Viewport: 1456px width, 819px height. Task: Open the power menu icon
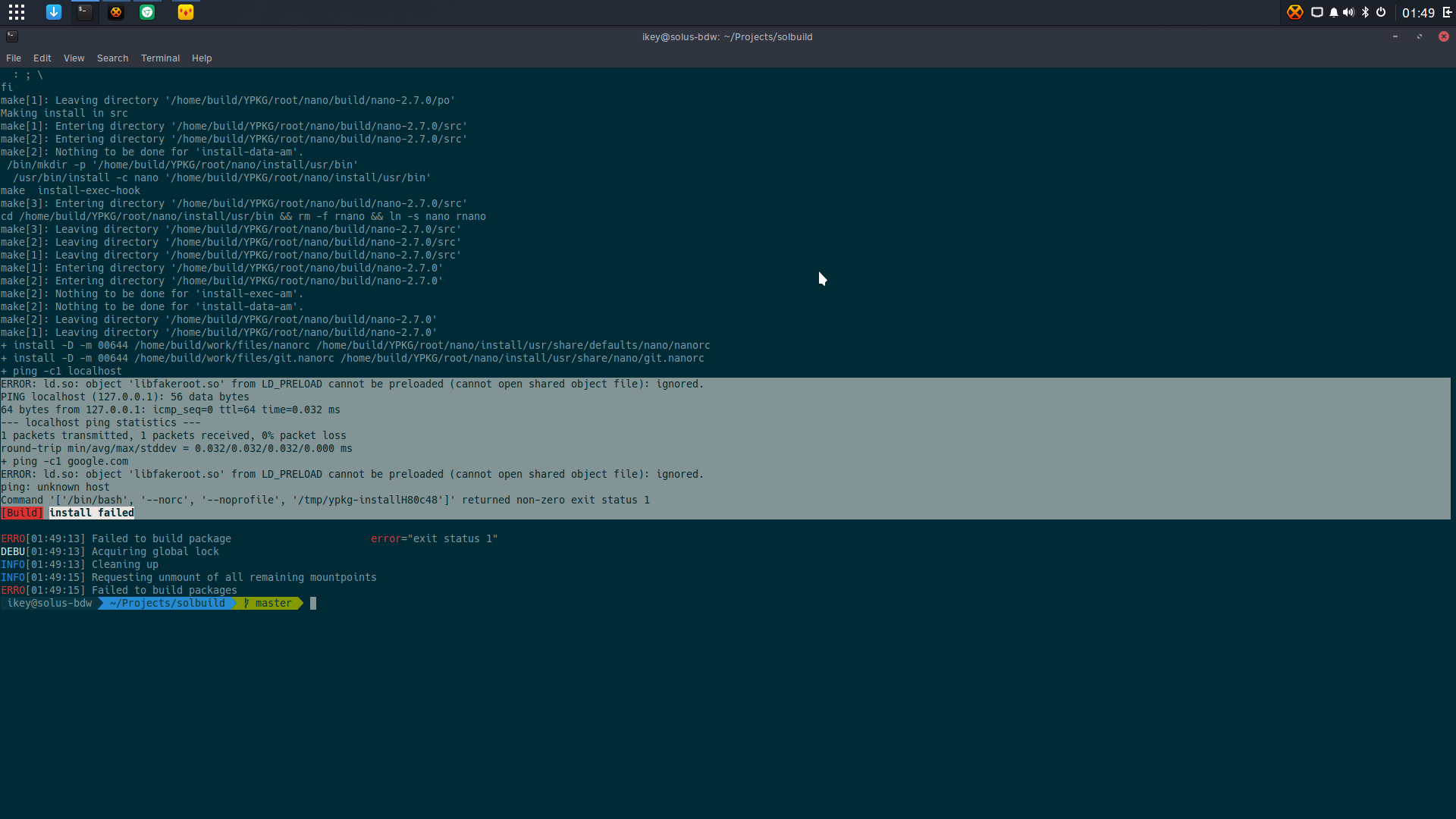(x=1381, y=12)
